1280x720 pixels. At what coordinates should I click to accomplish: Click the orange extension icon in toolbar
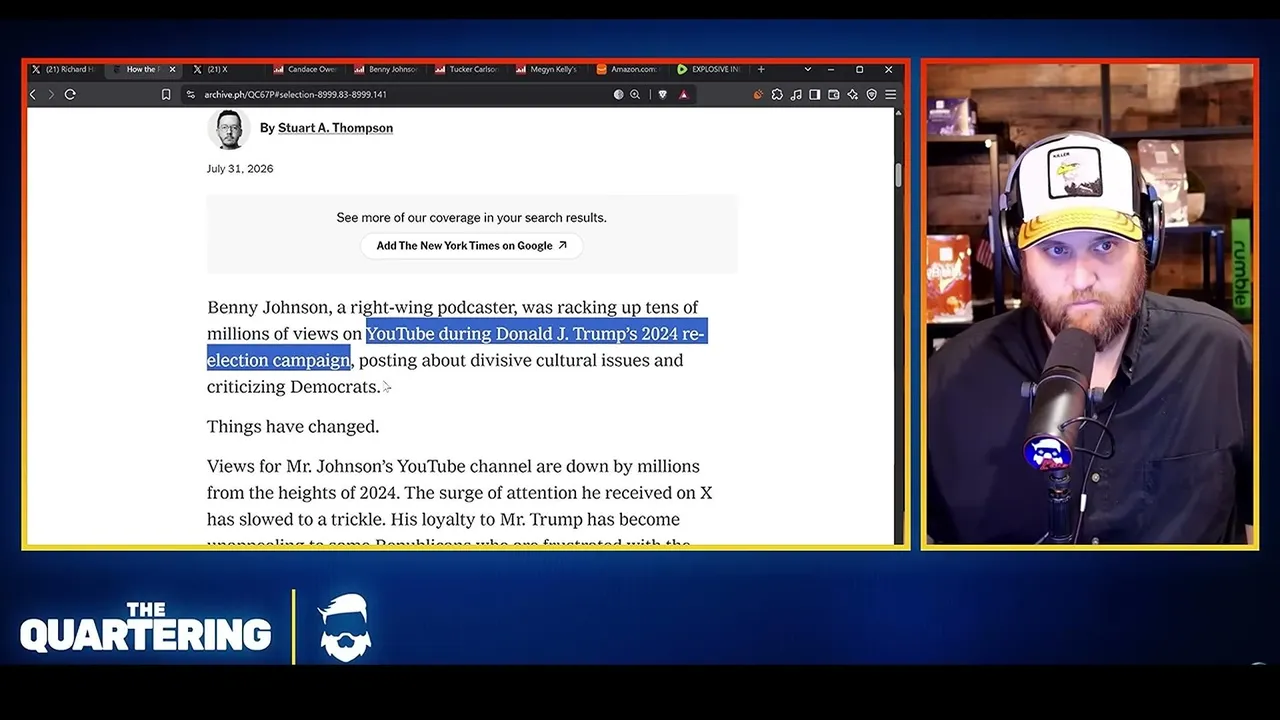[758, 94]
